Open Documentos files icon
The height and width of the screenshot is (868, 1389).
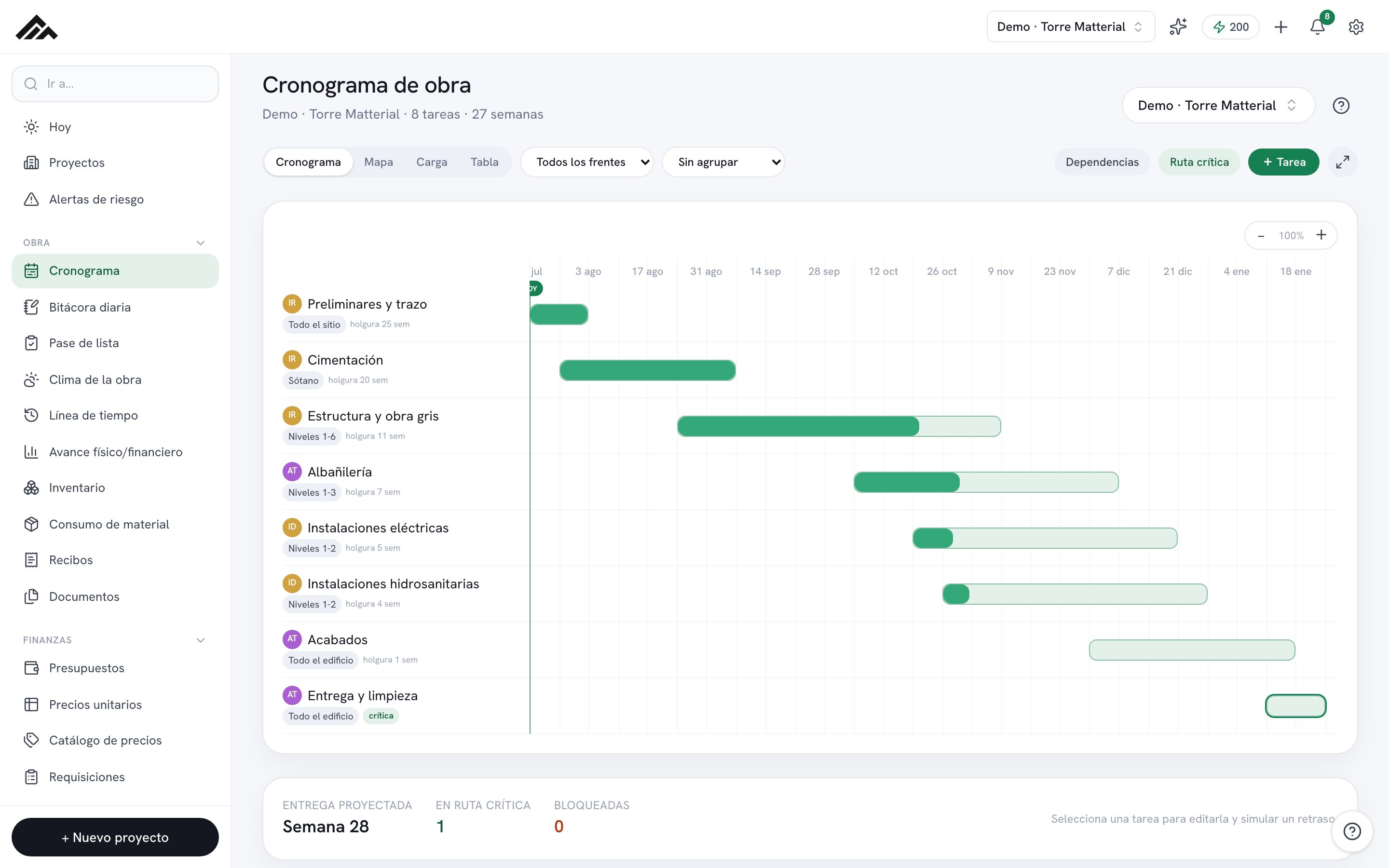pos(31,597)
